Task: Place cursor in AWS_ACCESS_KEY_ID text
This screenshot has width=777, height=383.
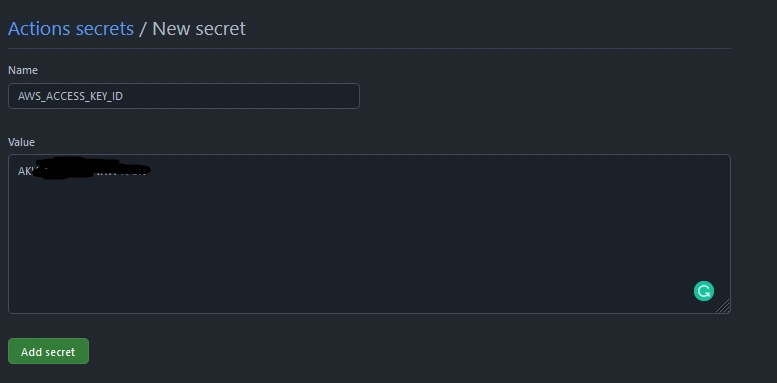Action: (70, 96)
